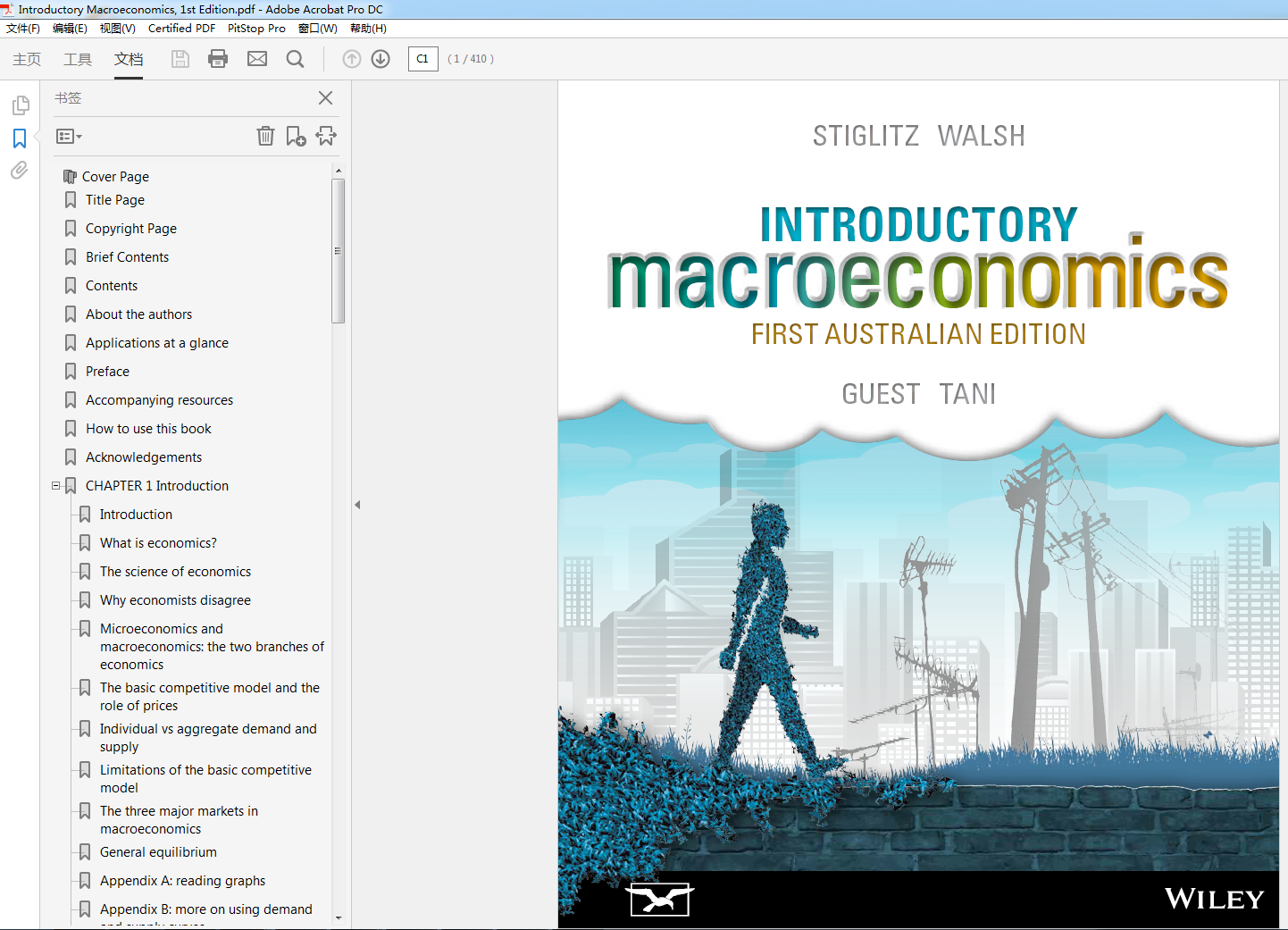Open About the authors bookmark
The height and width of the screenshot is (930, 1288).
(138, 314)
